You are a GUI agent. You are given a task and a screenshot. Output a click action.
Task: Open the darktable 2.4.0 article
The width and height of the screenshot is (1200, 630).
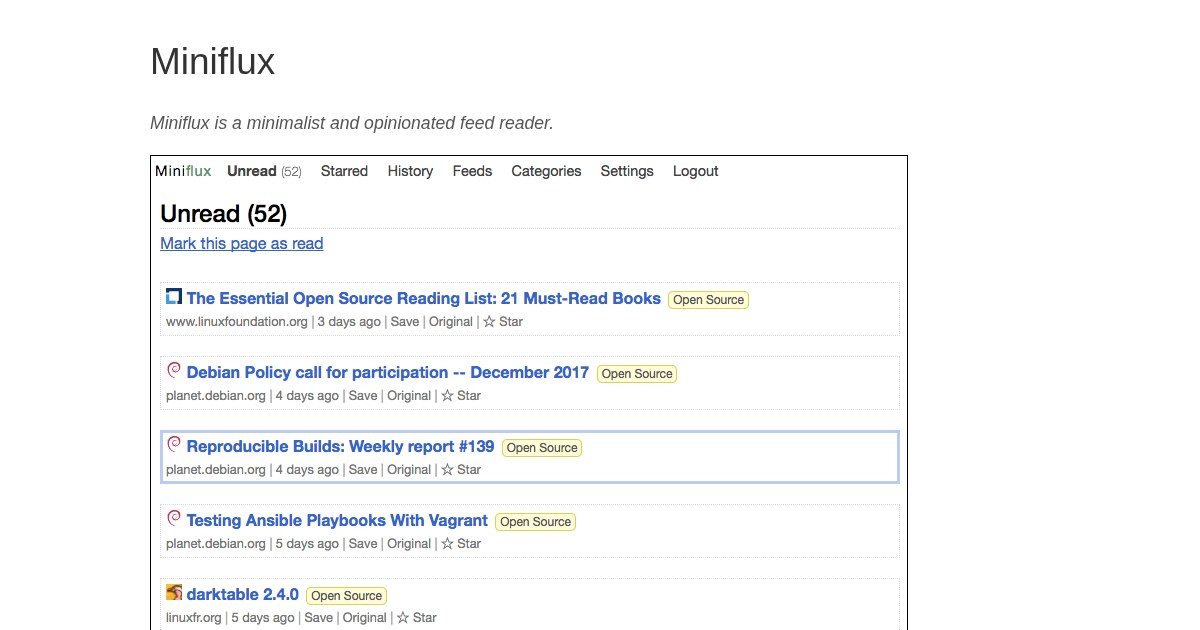click(243, 594)
